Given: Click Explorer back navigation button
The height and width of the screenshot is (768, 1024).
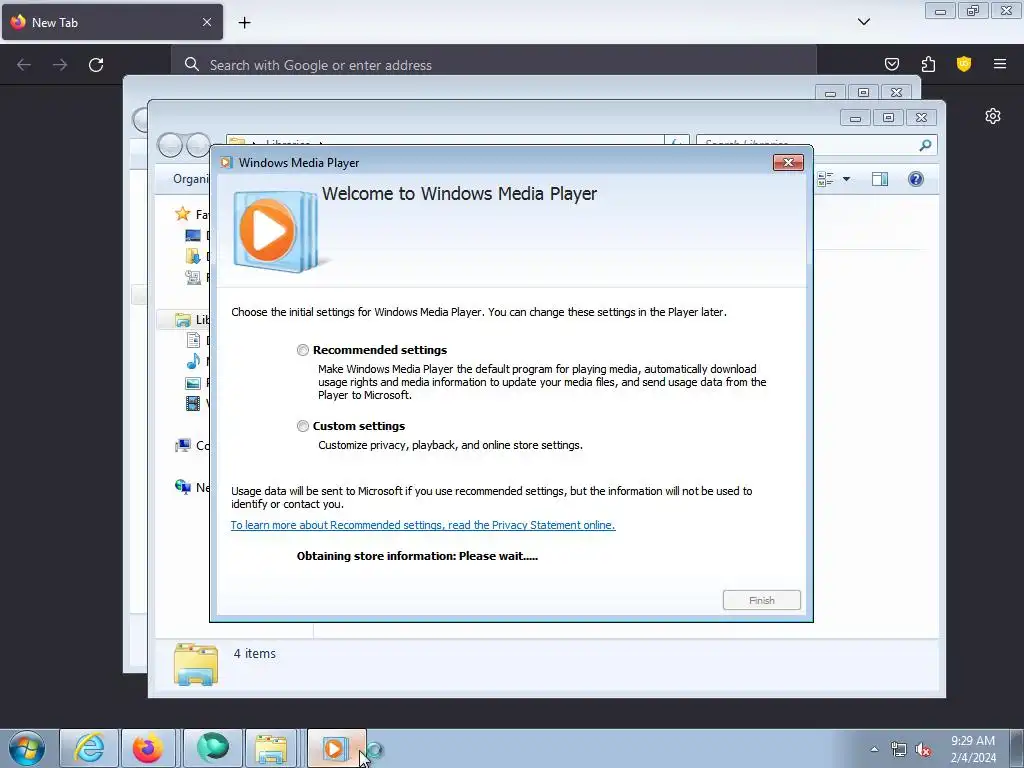Looking at the screenshot, I should click(x=170, y=145).
